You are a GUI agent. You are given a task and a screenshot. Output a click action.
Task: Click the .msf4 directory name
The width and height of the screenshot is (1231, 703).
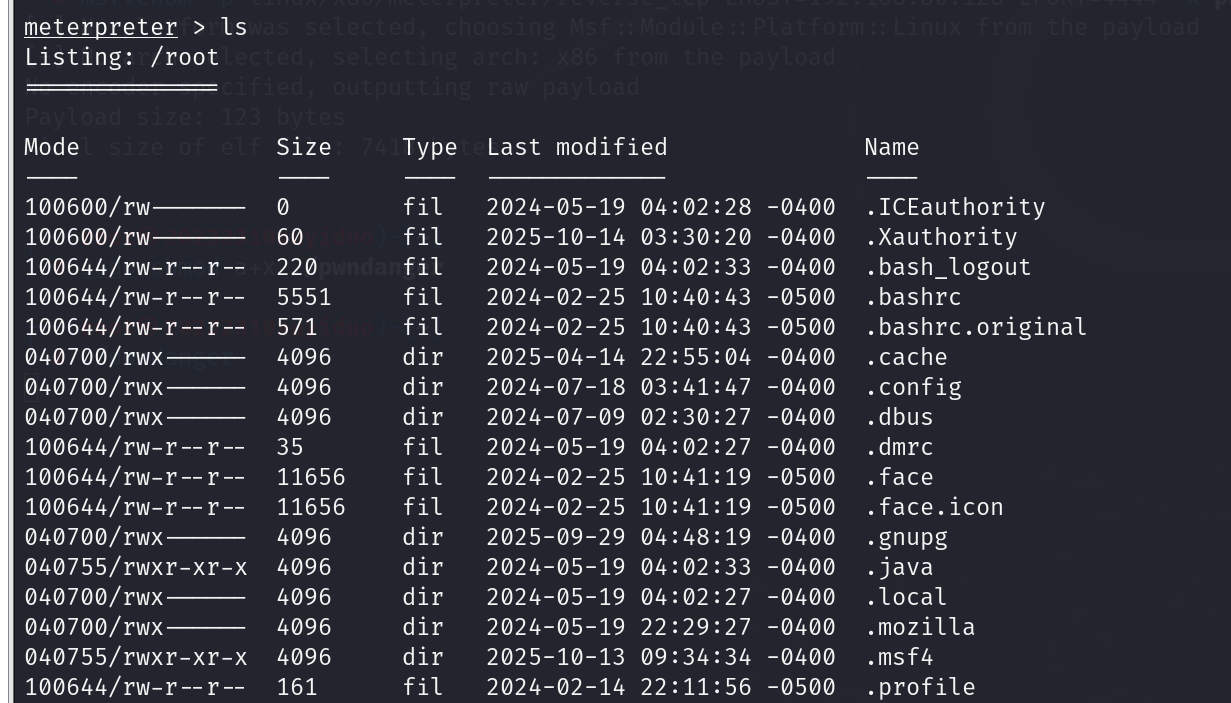(898, 657)
